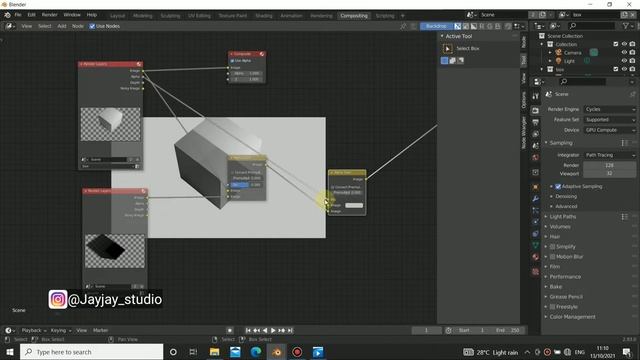This screenshot has width=640, height=360.
Task: Open the Scene properties tab icon
Action: pyautogui.click(x=536, y=146)
